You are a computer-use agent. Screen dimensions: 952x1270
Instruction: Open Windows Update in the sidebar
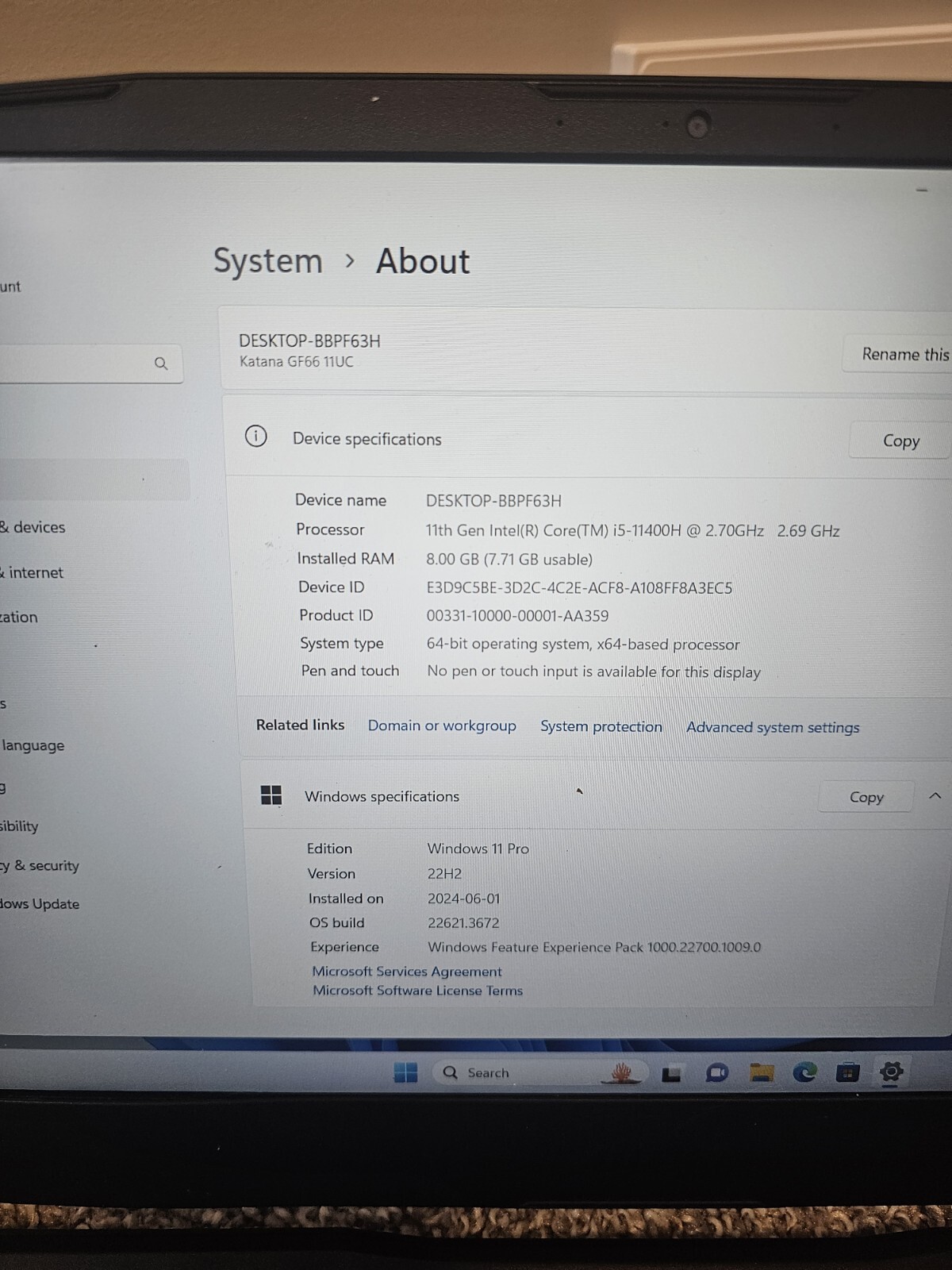[x=40, y=904]
